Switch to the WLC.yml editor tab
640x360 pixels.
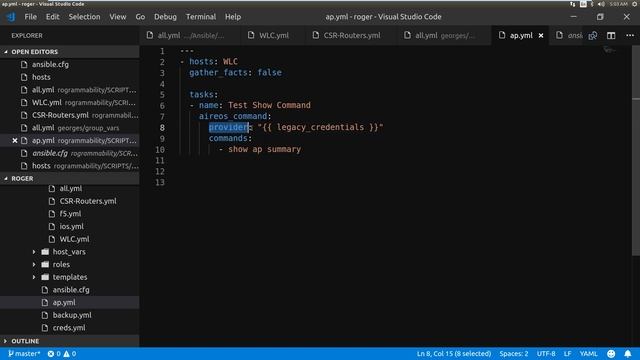pyautogui.click(x=273, y=36)
